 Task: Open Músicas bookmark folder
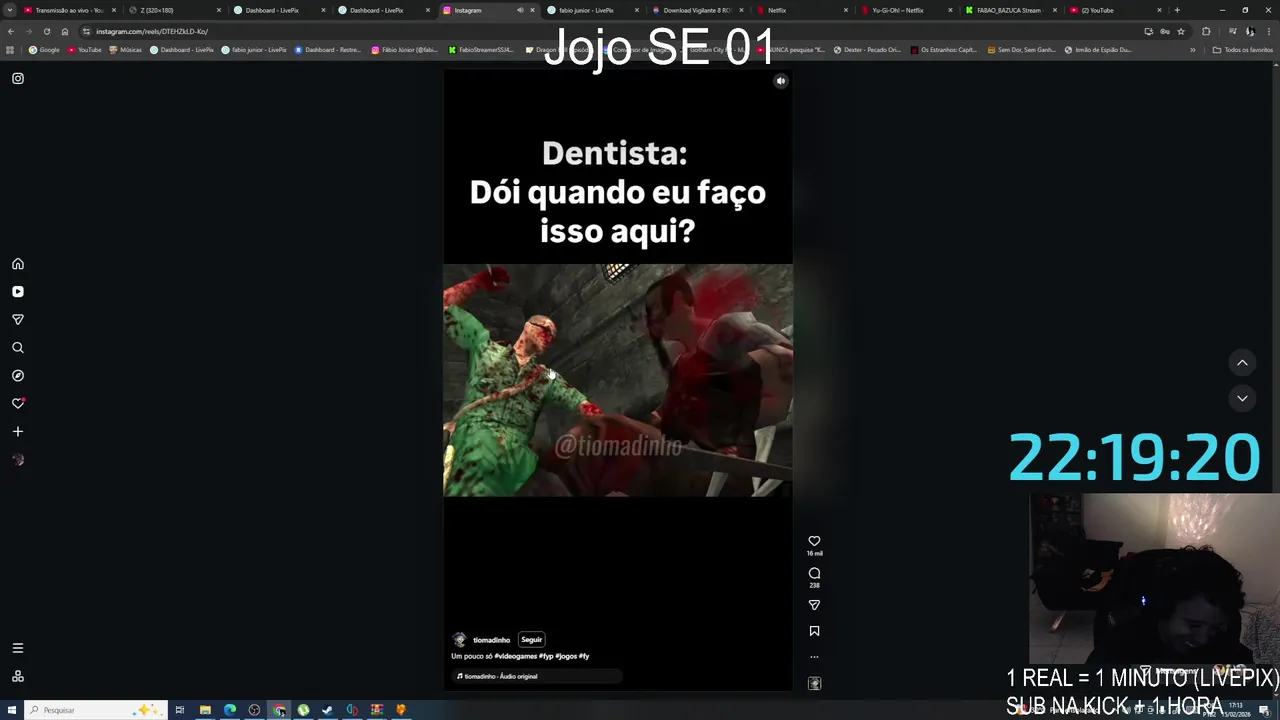pyautogui.click(x=125, y=50)
